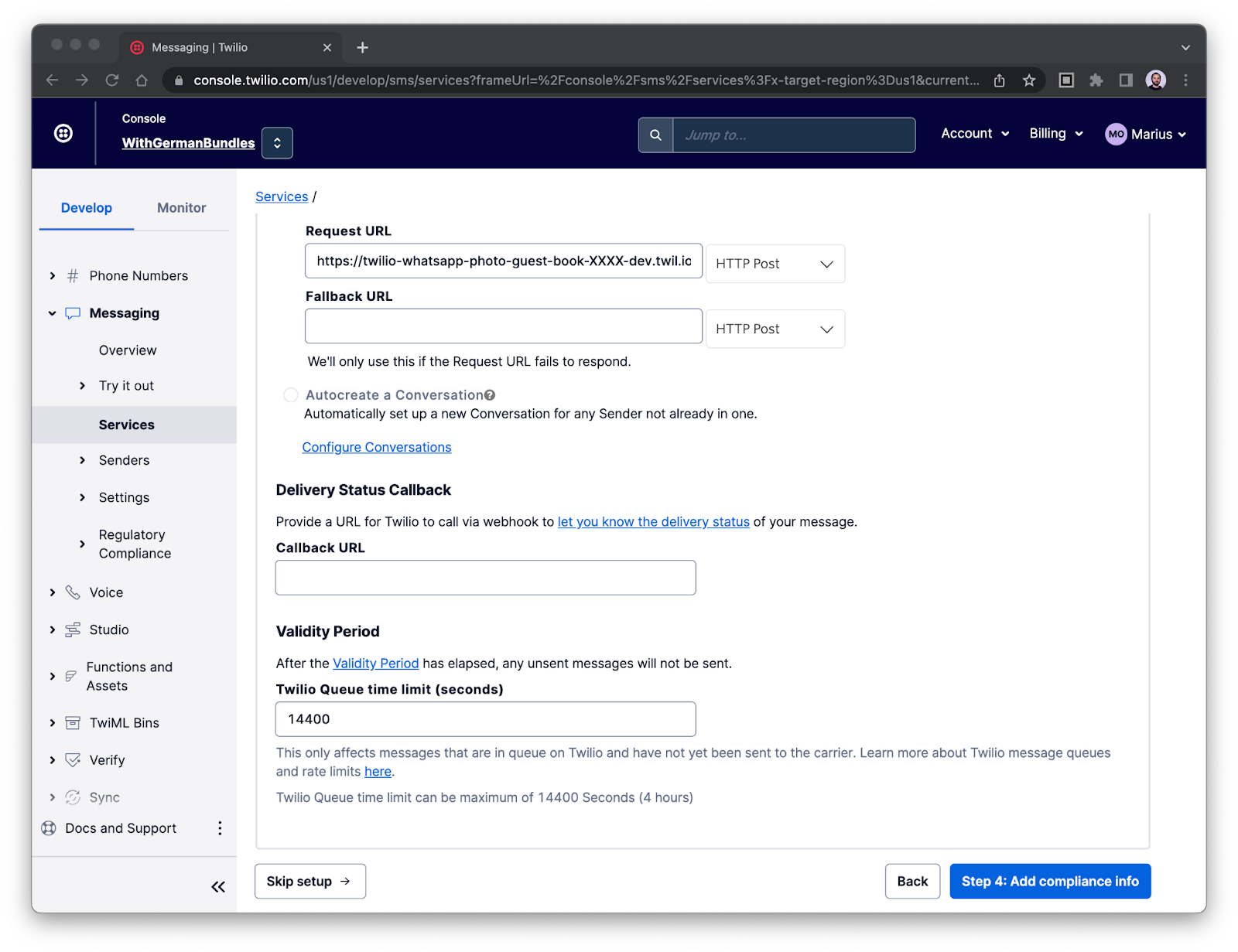The width and height of the screenshot is (1238, 952).
Task: Open the browser extensions puzzle icon
Action: [1096, 80]
